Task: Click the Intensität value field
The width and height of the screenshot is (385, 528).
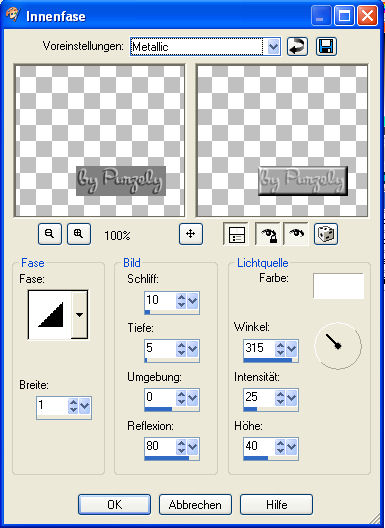Action: [x=259, y=397]
